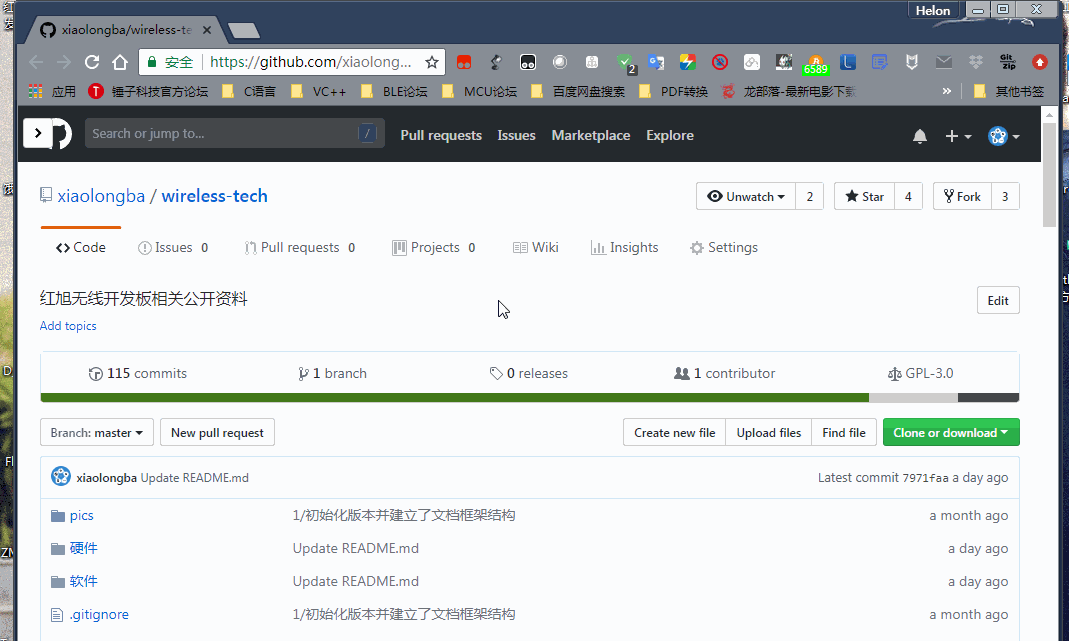
Task: Click the page vertical scrollbar thumb
Action: point(1049,175)
